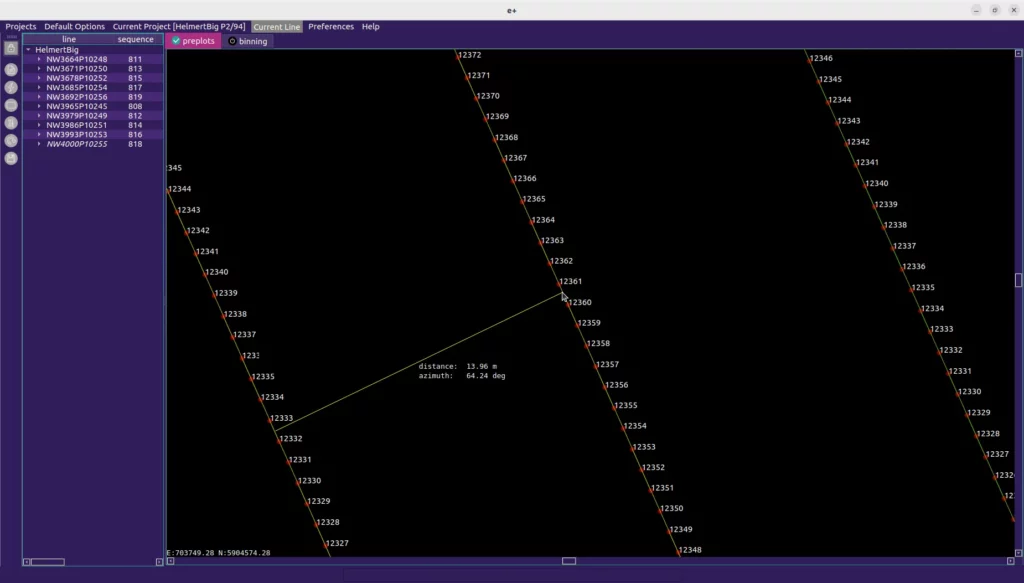The image size is (1024, 583).
Task: Expand line NW3692P10256
Action: 39,97
